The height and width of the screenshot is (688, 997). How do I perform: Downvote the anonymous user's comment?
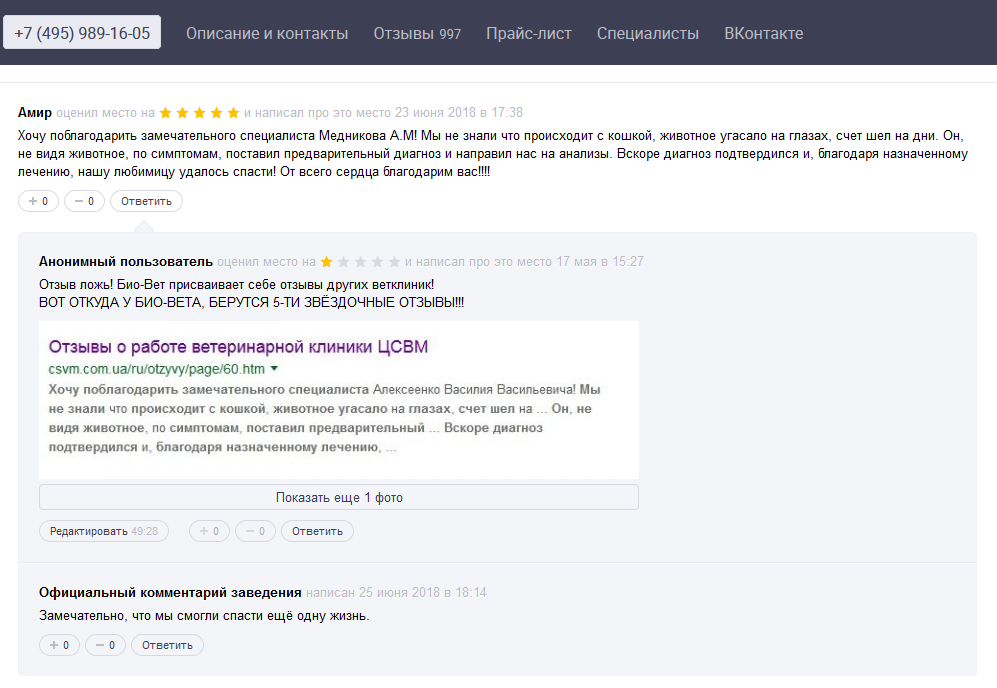click(255, 531)
